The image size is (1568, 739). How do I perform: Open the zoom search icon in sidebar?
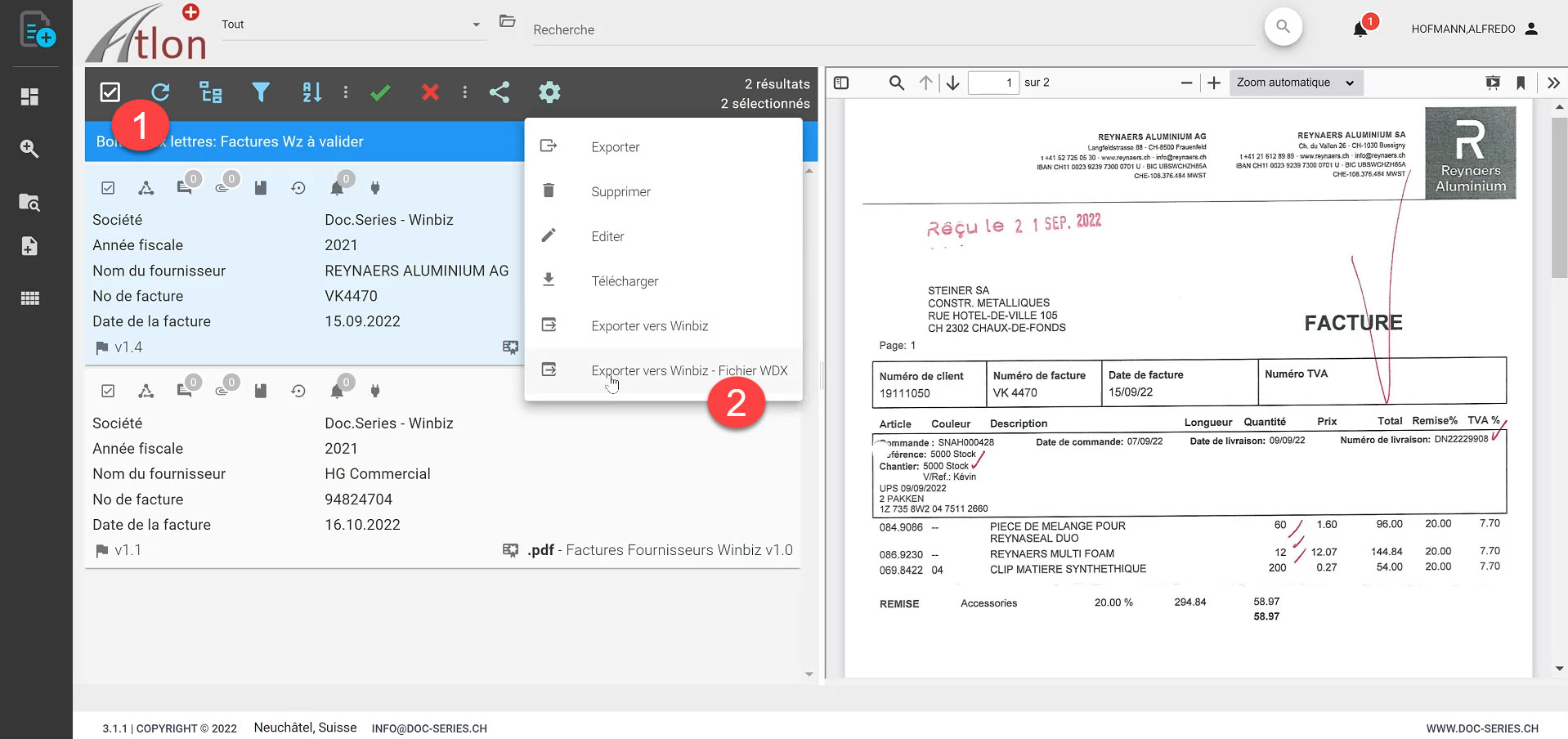[29, 148]
